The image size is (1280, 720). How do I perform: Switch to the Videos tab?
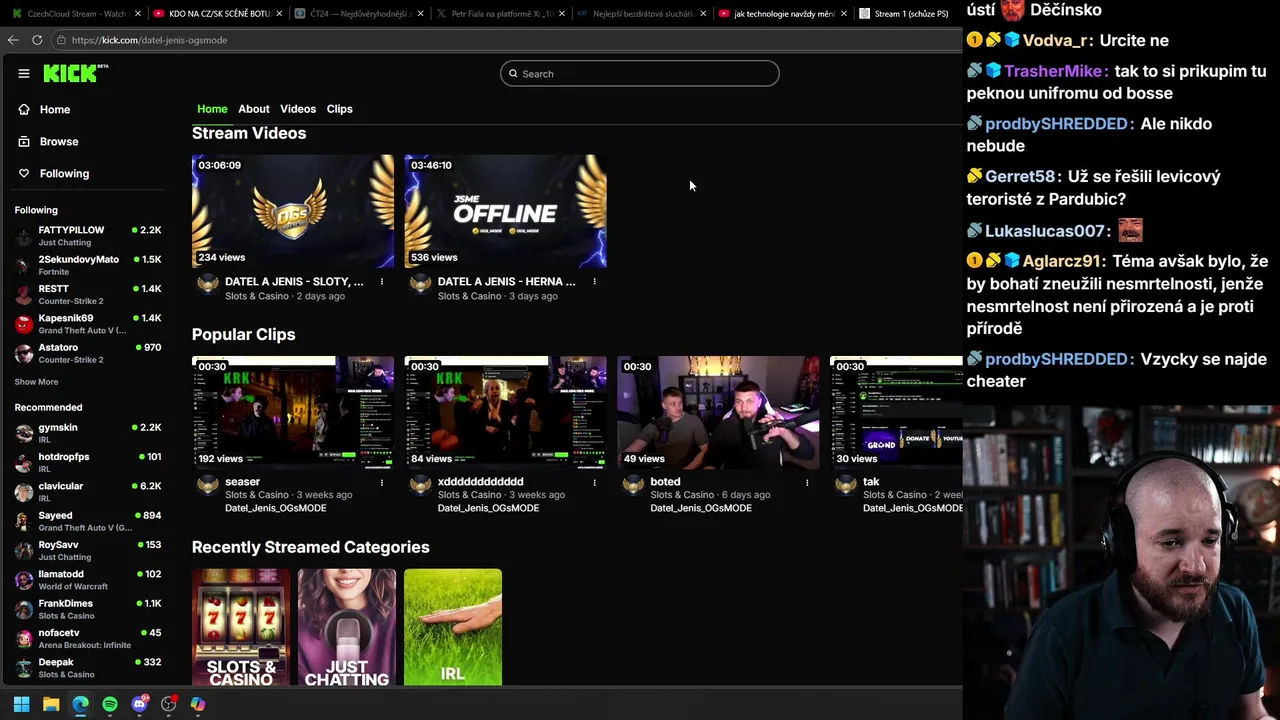[298, 109]
